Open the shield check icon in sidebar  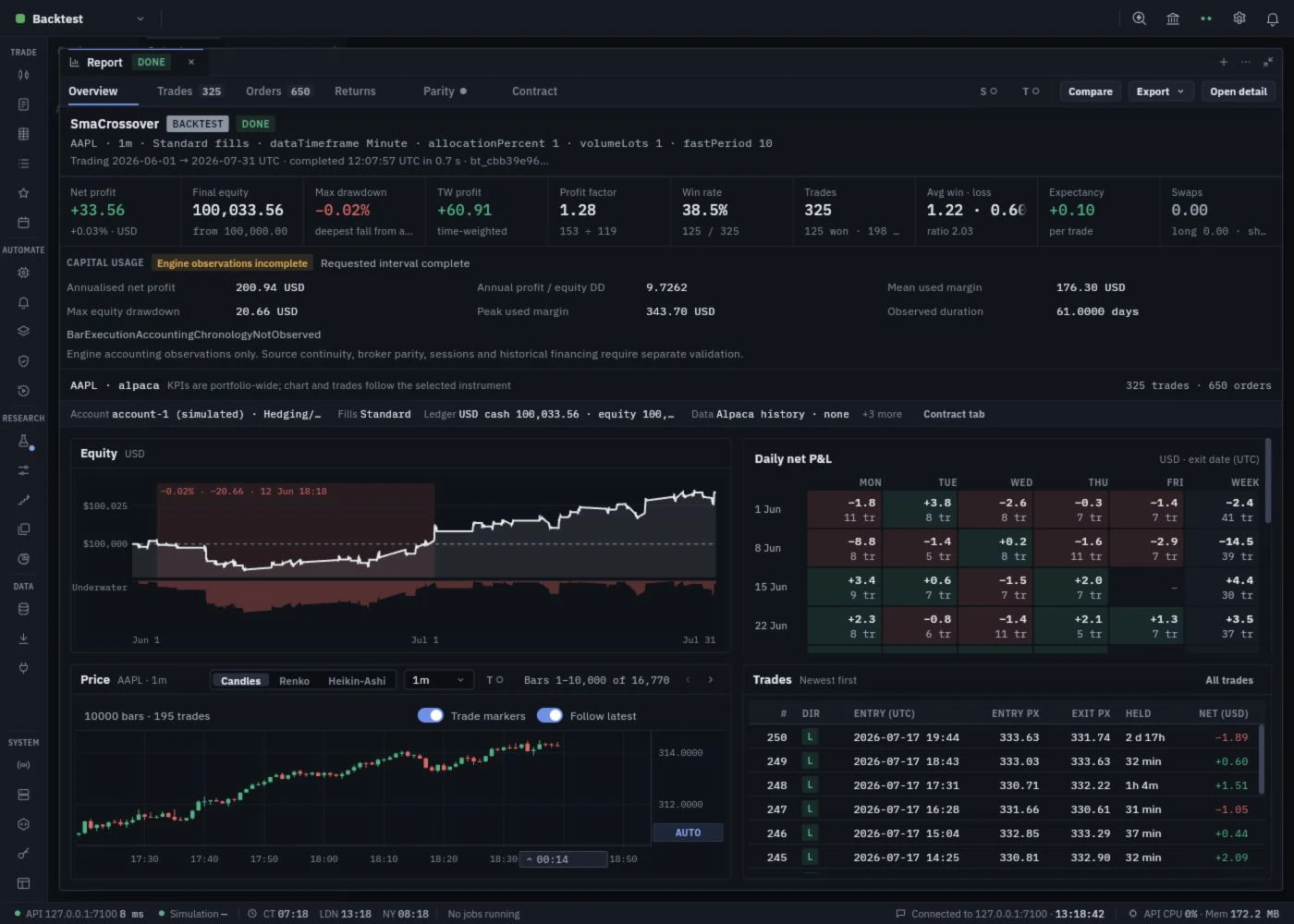coord(23,361)
